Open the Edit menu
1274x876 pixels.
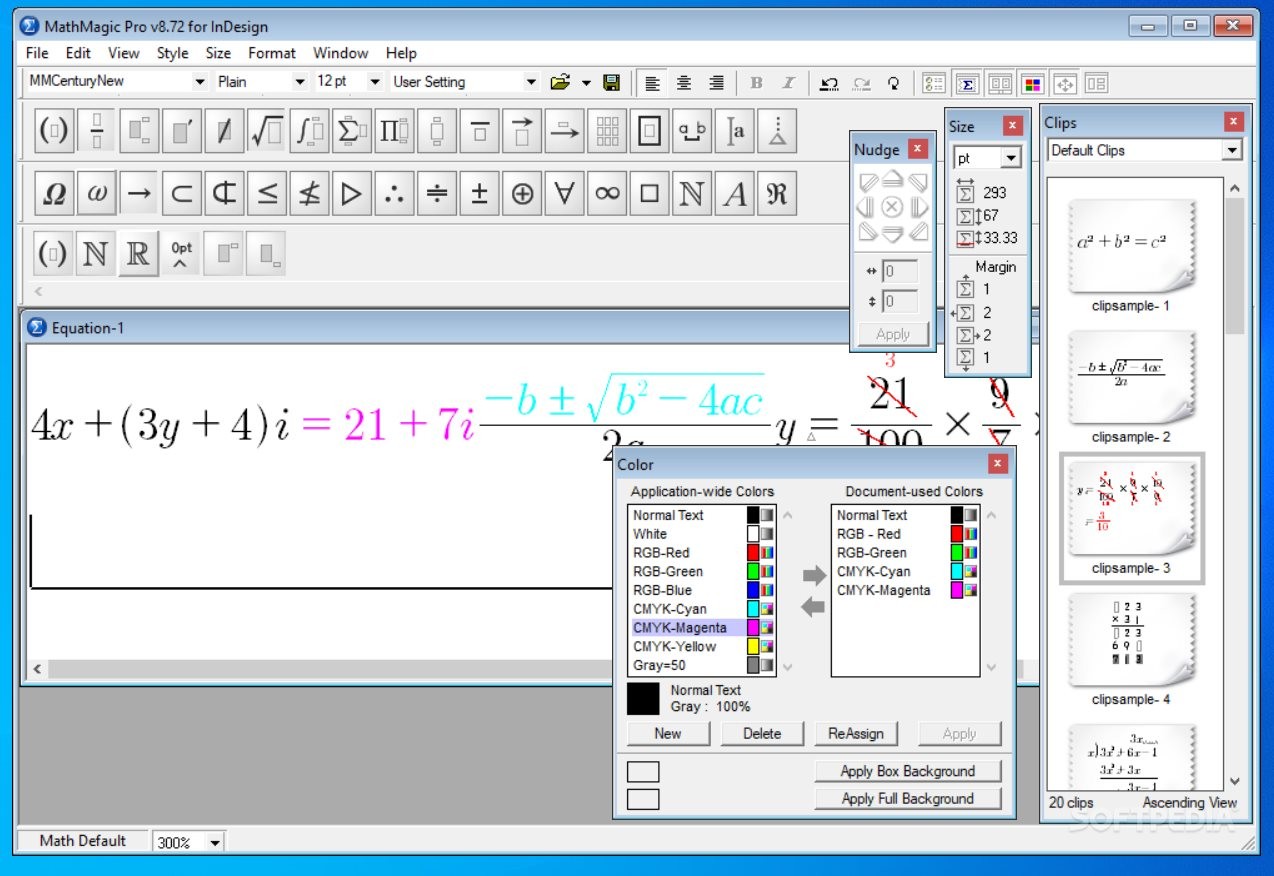tap(78, 53)
